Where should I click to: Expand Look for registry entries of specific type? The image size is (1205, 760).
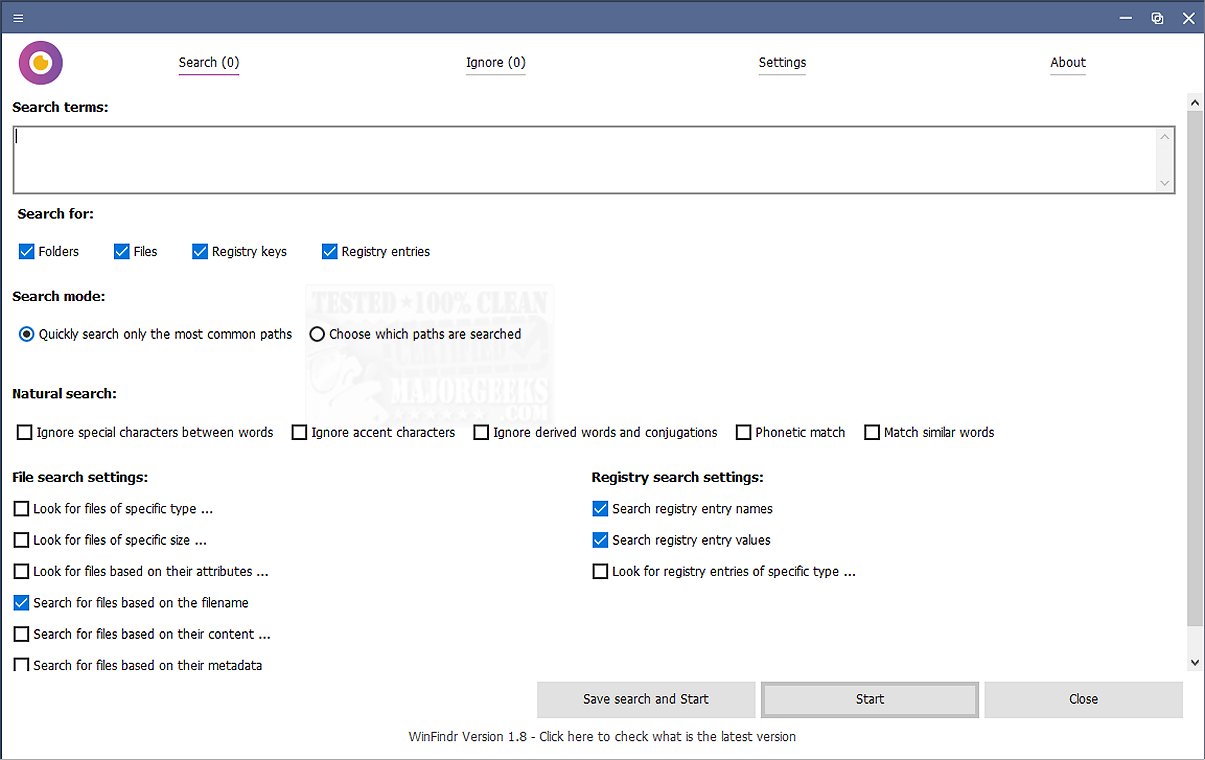600,572
